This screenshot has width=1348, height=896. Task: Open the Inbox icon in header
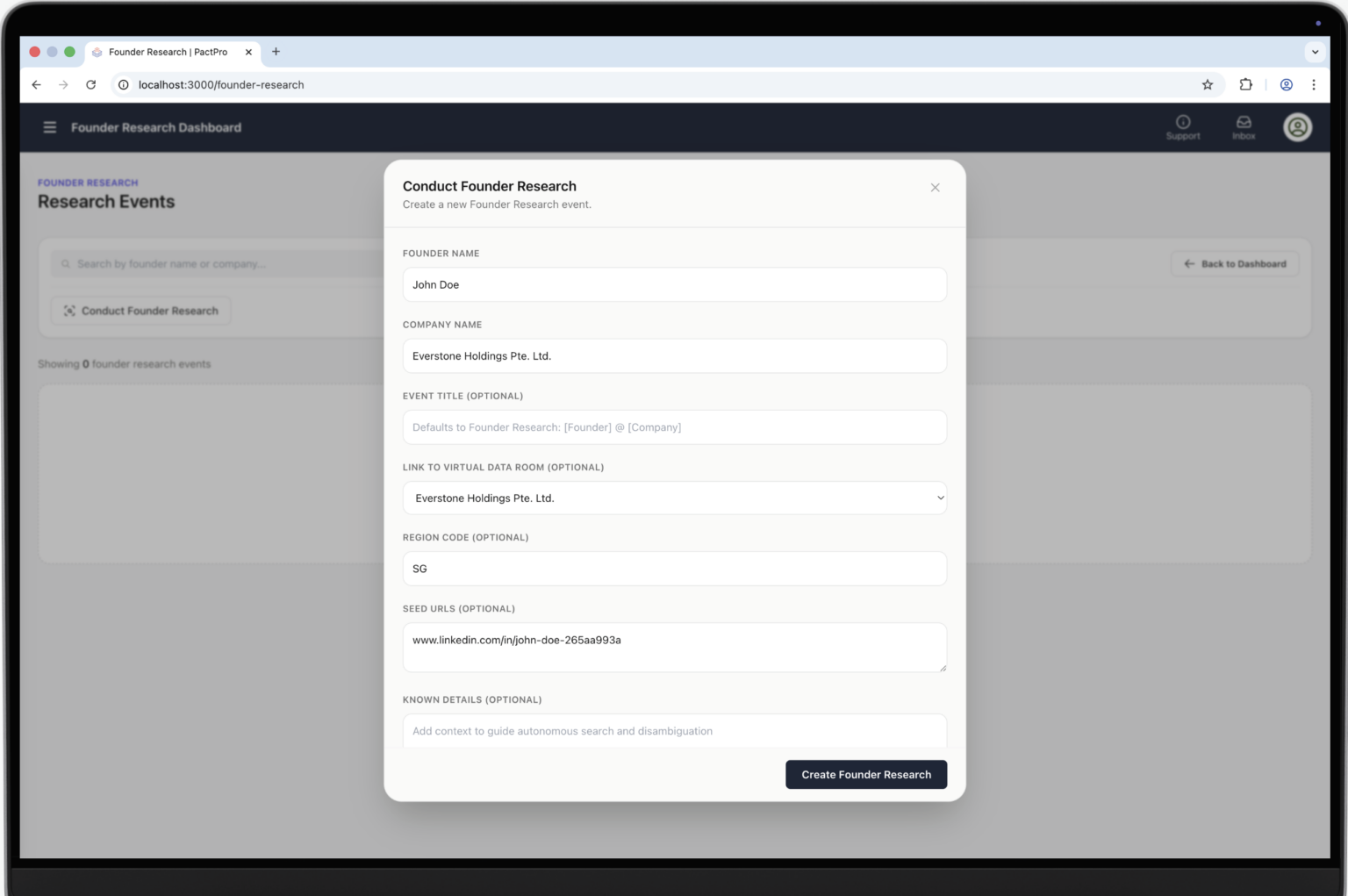pyautogui.click(x=1244, y=126)
